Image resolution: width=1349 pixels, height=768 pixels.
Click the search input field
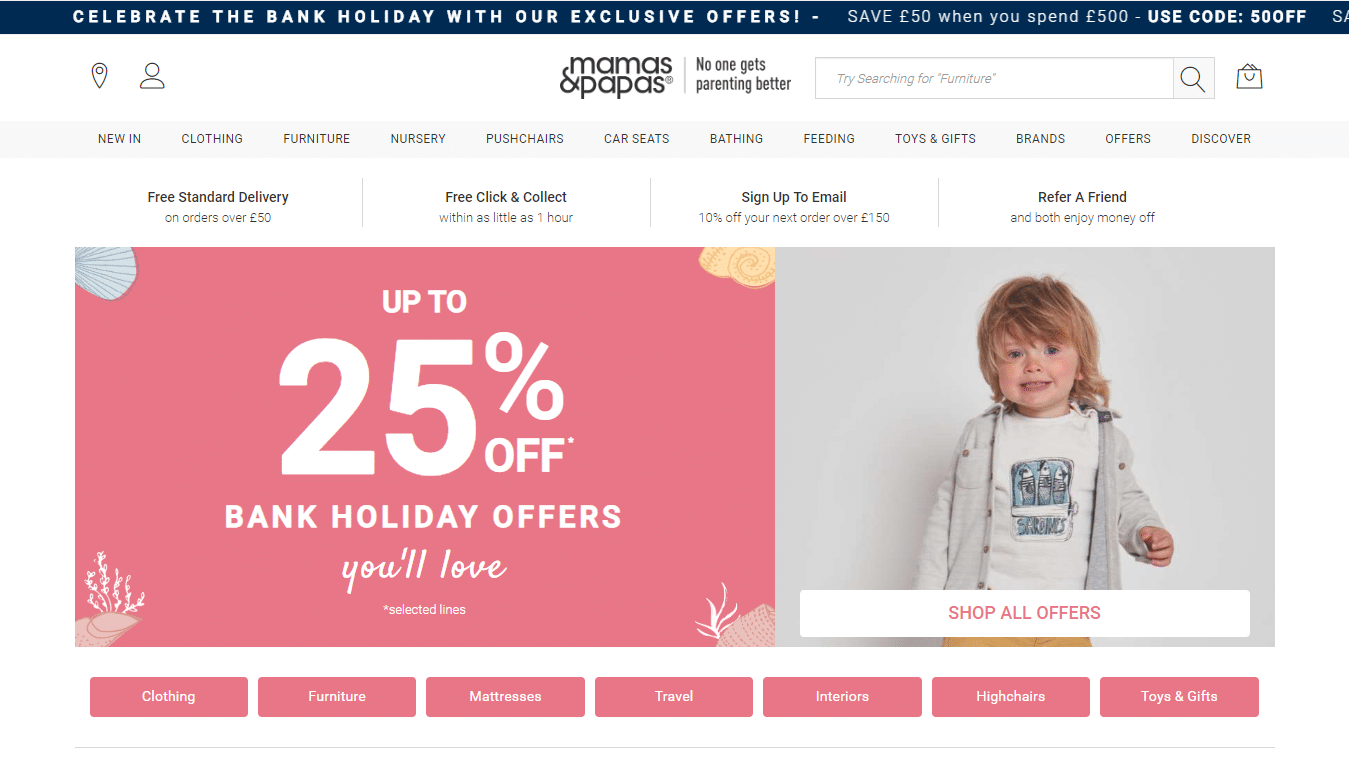click(994, 78)
